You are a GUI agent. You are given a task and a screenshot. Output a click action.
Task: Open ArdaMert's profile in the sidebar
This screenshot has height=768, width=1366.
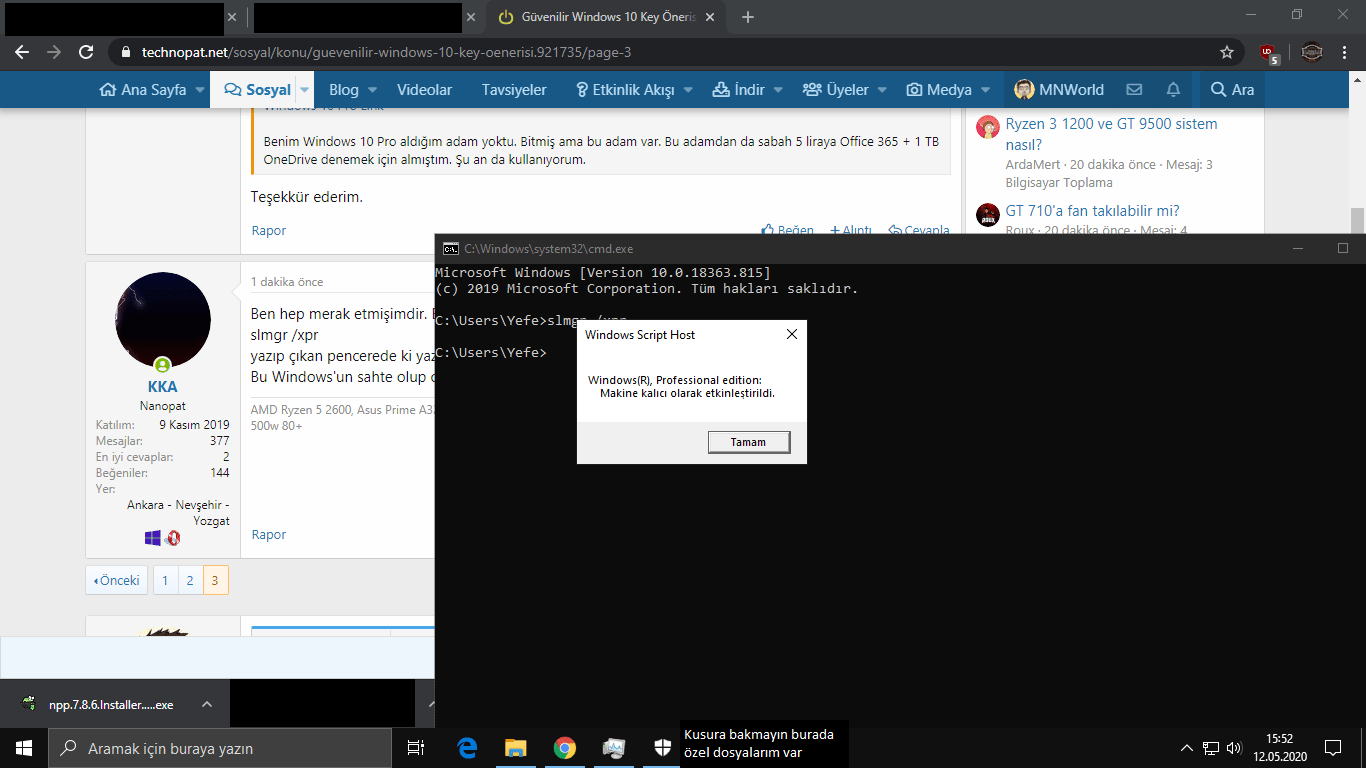pyautogui.click(x=1033, y=164)
